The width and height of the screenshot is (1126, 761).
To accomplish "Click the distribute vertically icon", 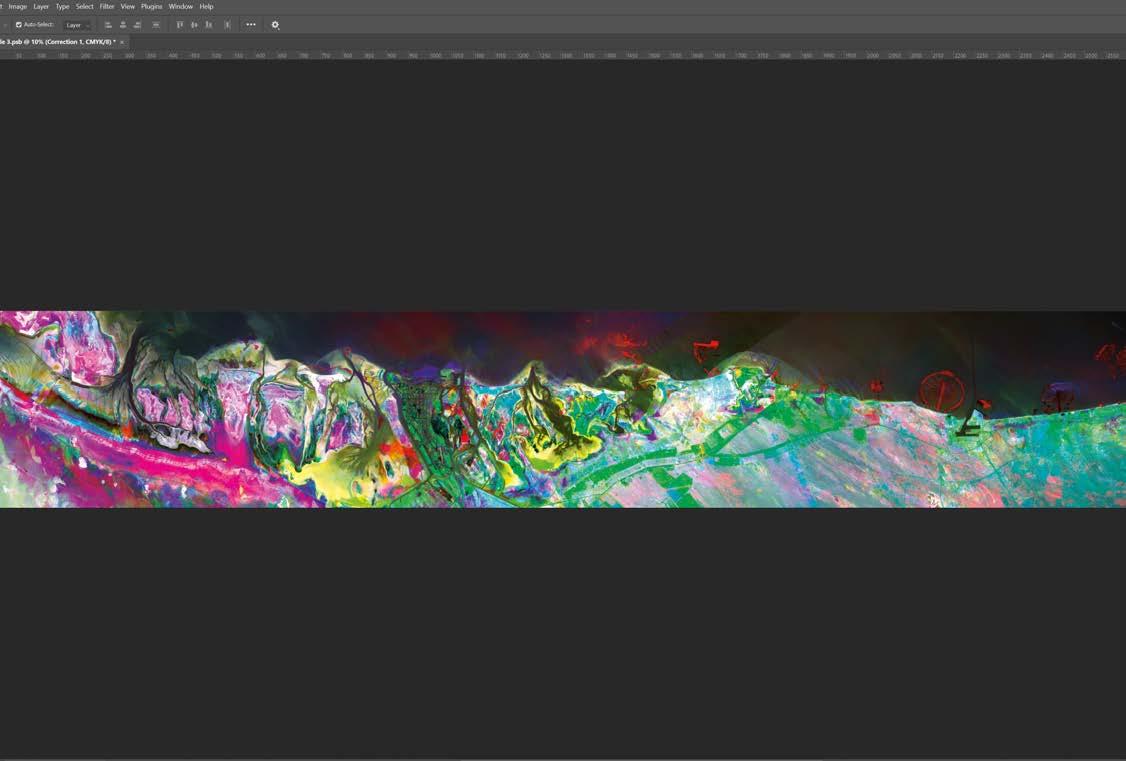I will pyautogui.click(x=156, y=25).
